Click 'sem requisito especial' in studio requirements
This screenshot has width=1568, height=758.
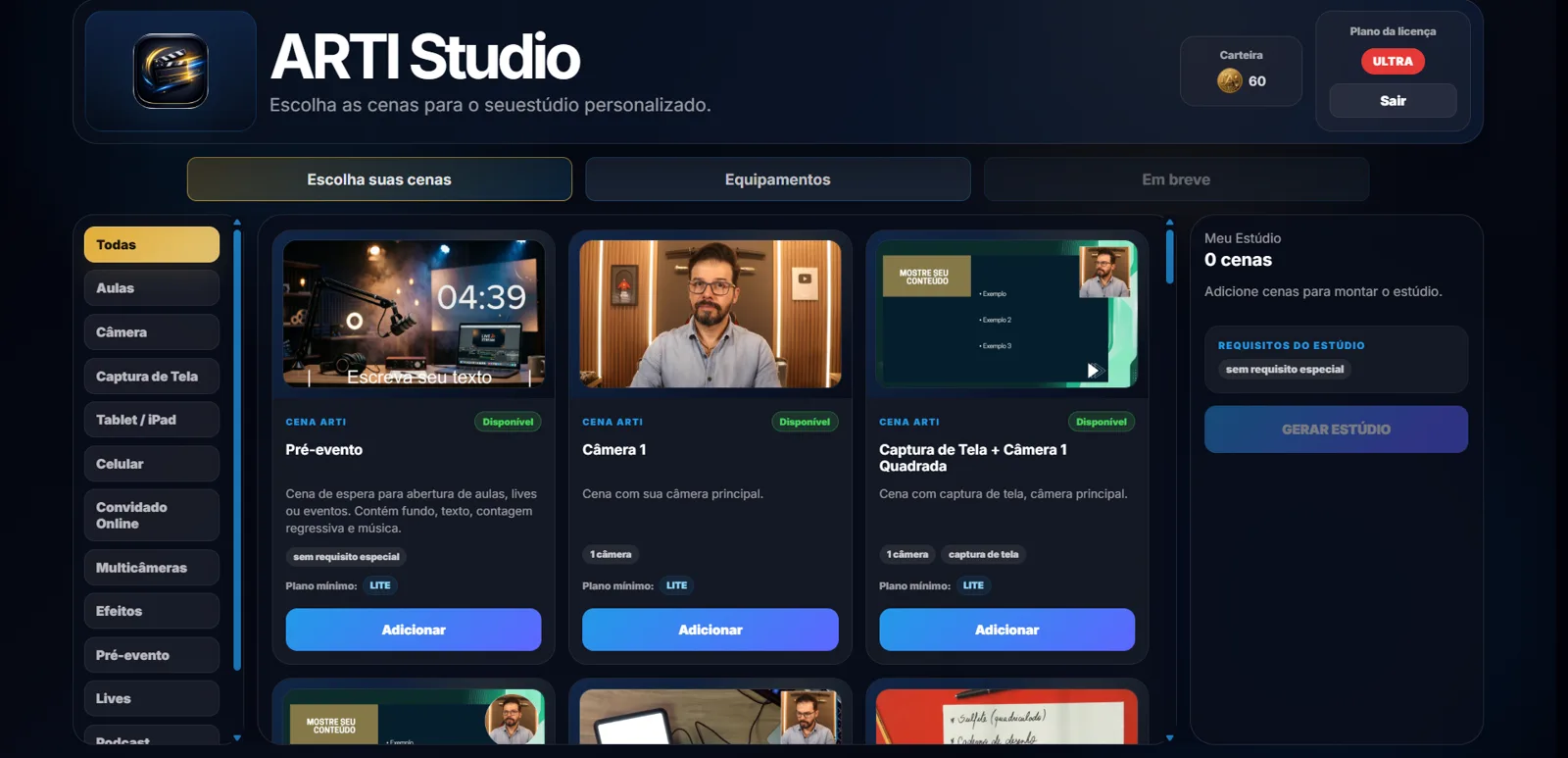1285,370
